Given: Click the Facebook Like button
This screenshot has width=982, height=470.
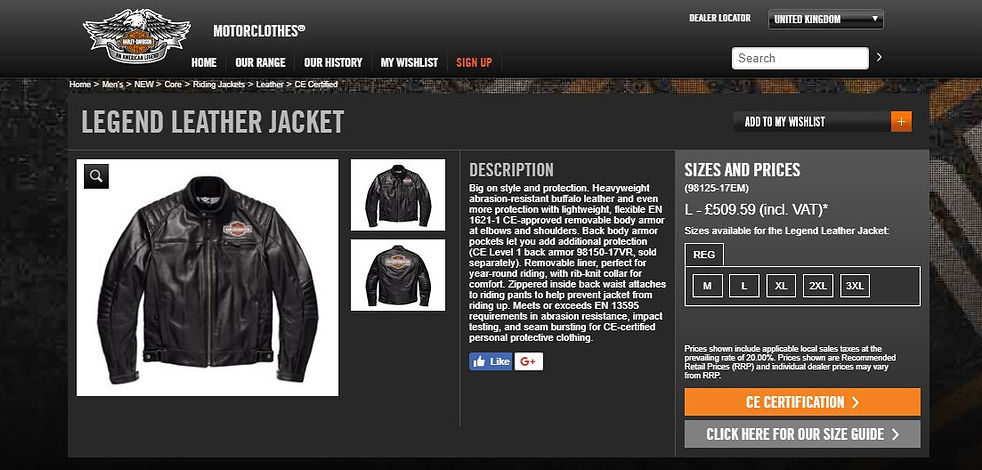Looking at the screenshot, I should (x=491, y=362).
